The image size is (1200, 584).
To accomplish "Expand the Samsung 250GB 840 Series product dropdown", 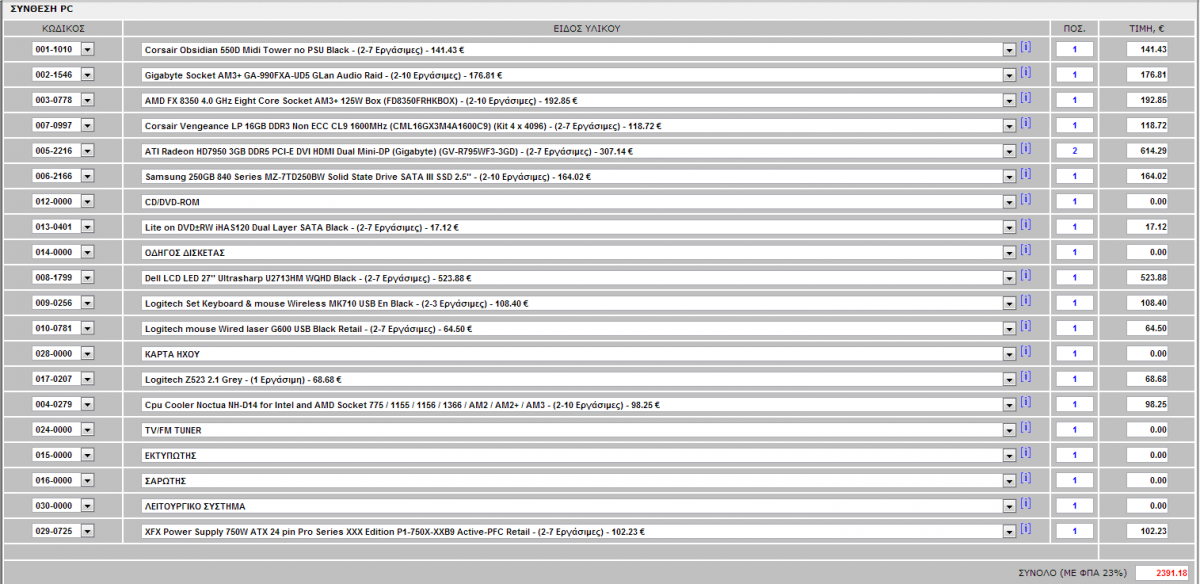I will 1009,176.
